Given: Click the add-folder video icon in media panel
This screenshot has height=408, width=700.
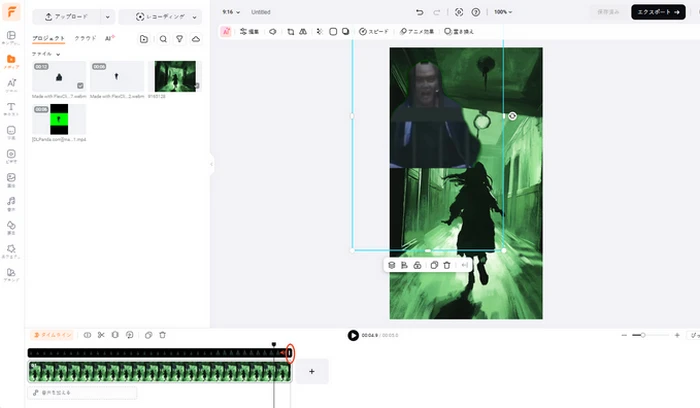Looking at the screenshot, I should pyautogui.click(x=144, y=39).
